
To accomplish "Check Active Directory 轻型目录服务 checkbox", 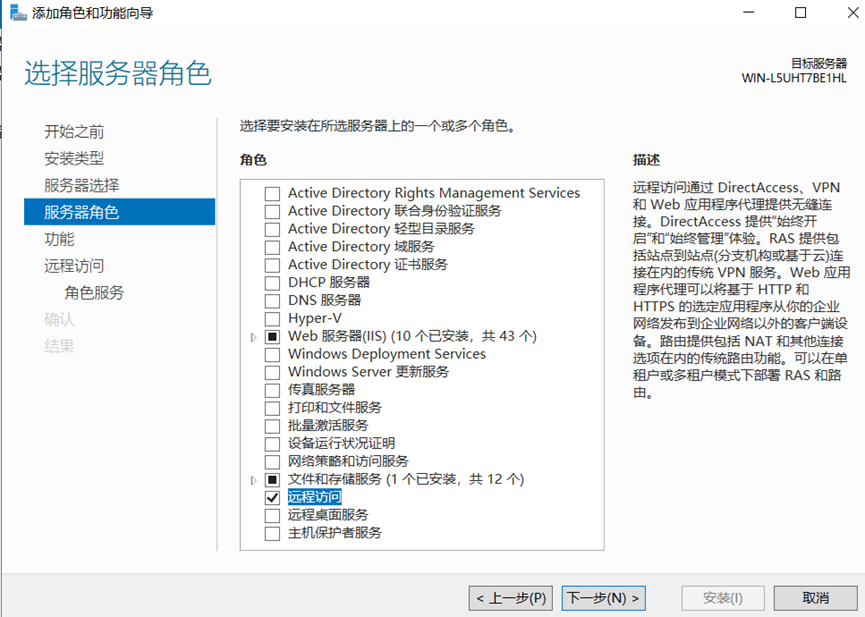I will [x=272, y=230].
